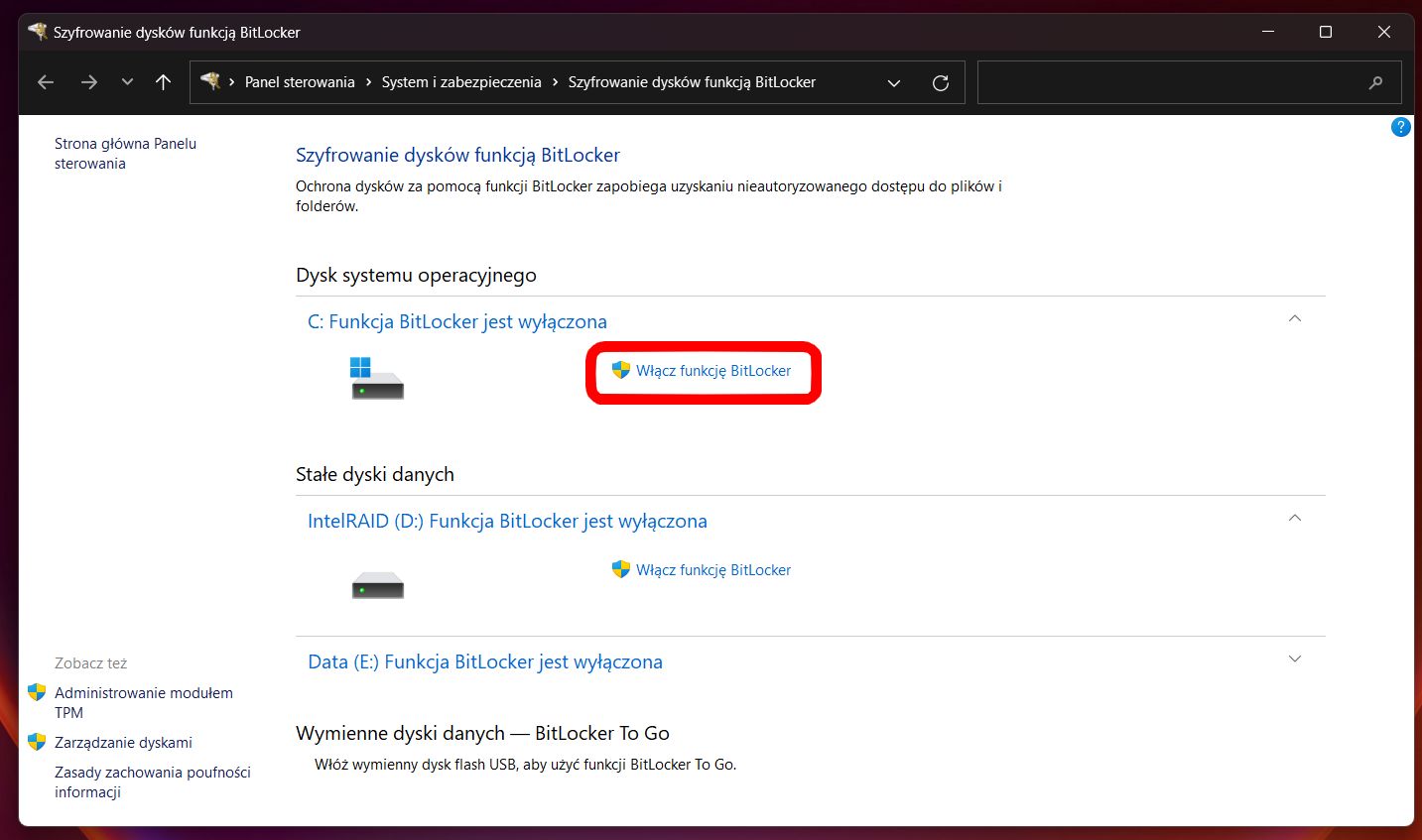Collapse the C: drive section chevron

(x=1294, y=318)
